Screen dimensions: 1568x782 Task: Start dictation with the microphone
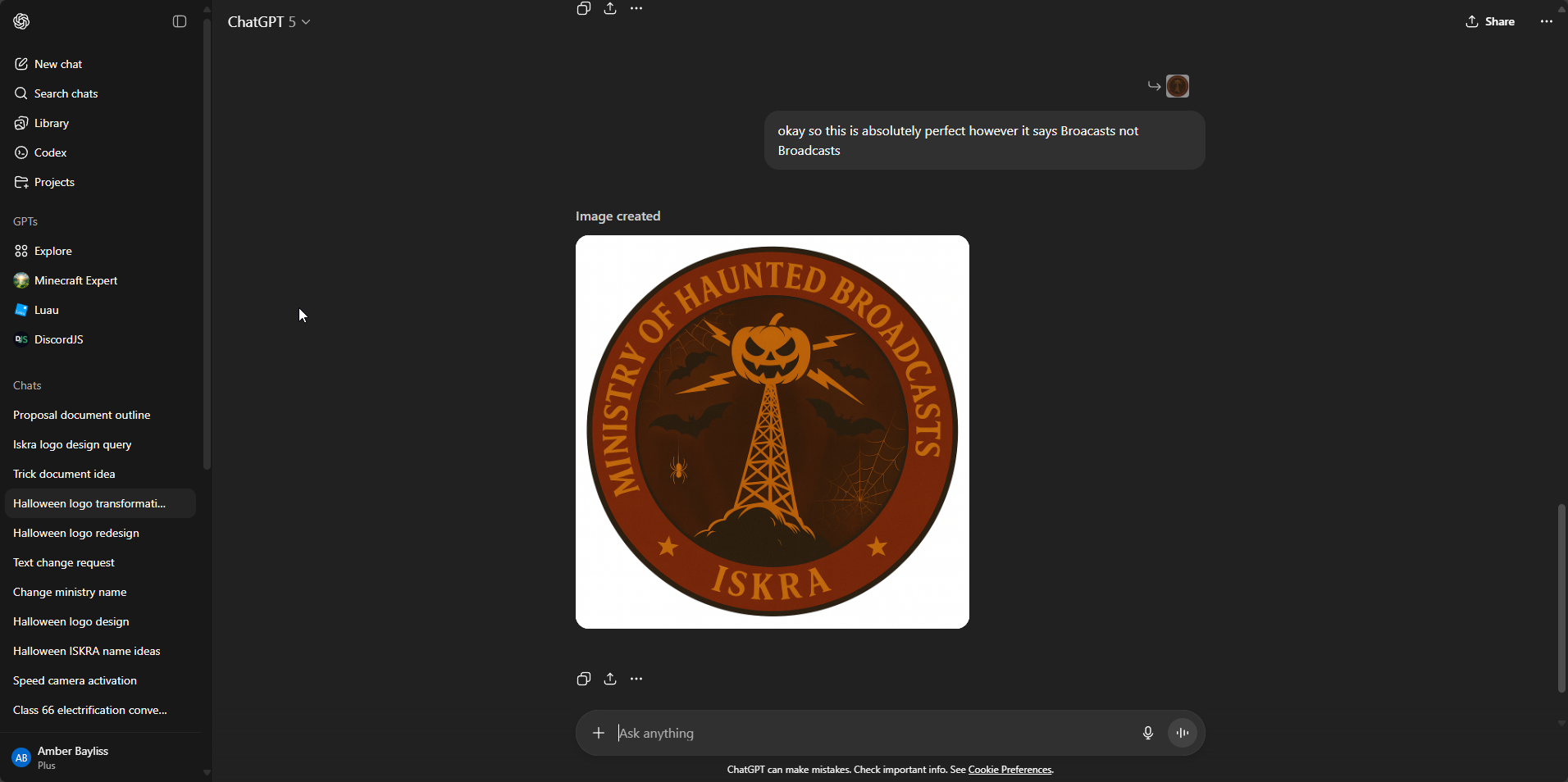1147,733
